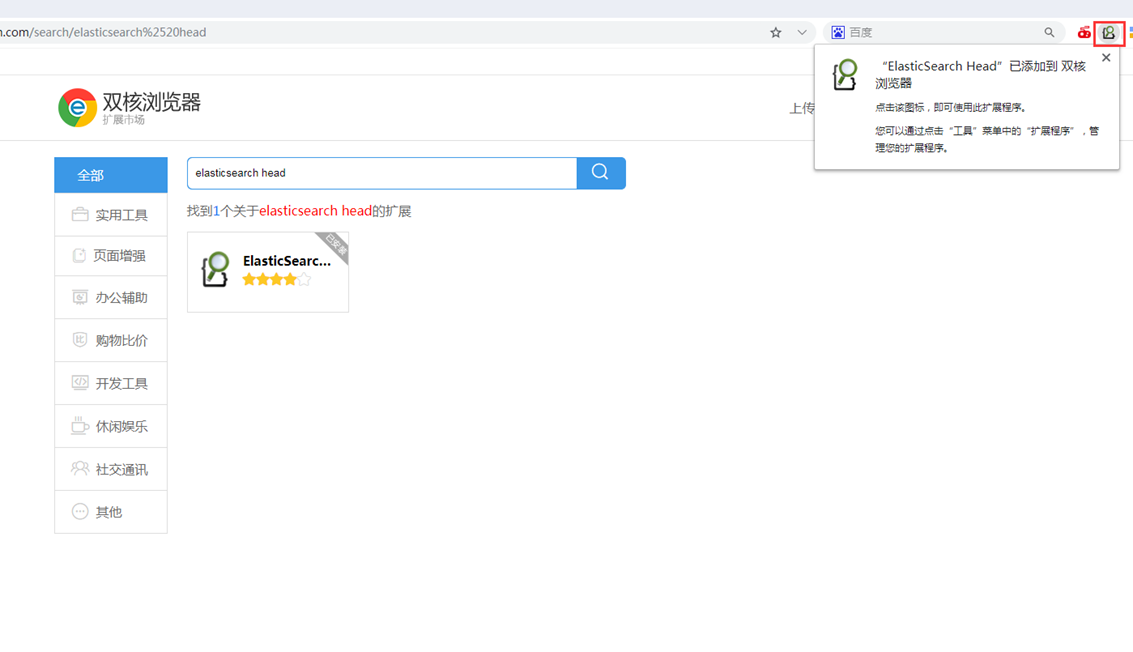Open the 页面增强 category
This screenshot has height=652, width=1133.
pos(111,256)
